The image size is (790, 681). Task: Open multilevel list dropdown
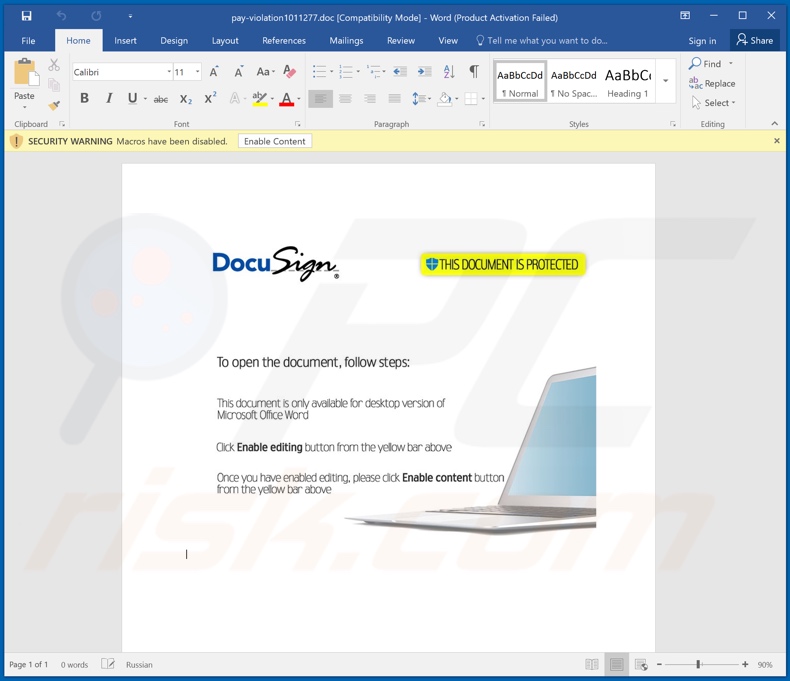tap(384, 72)
